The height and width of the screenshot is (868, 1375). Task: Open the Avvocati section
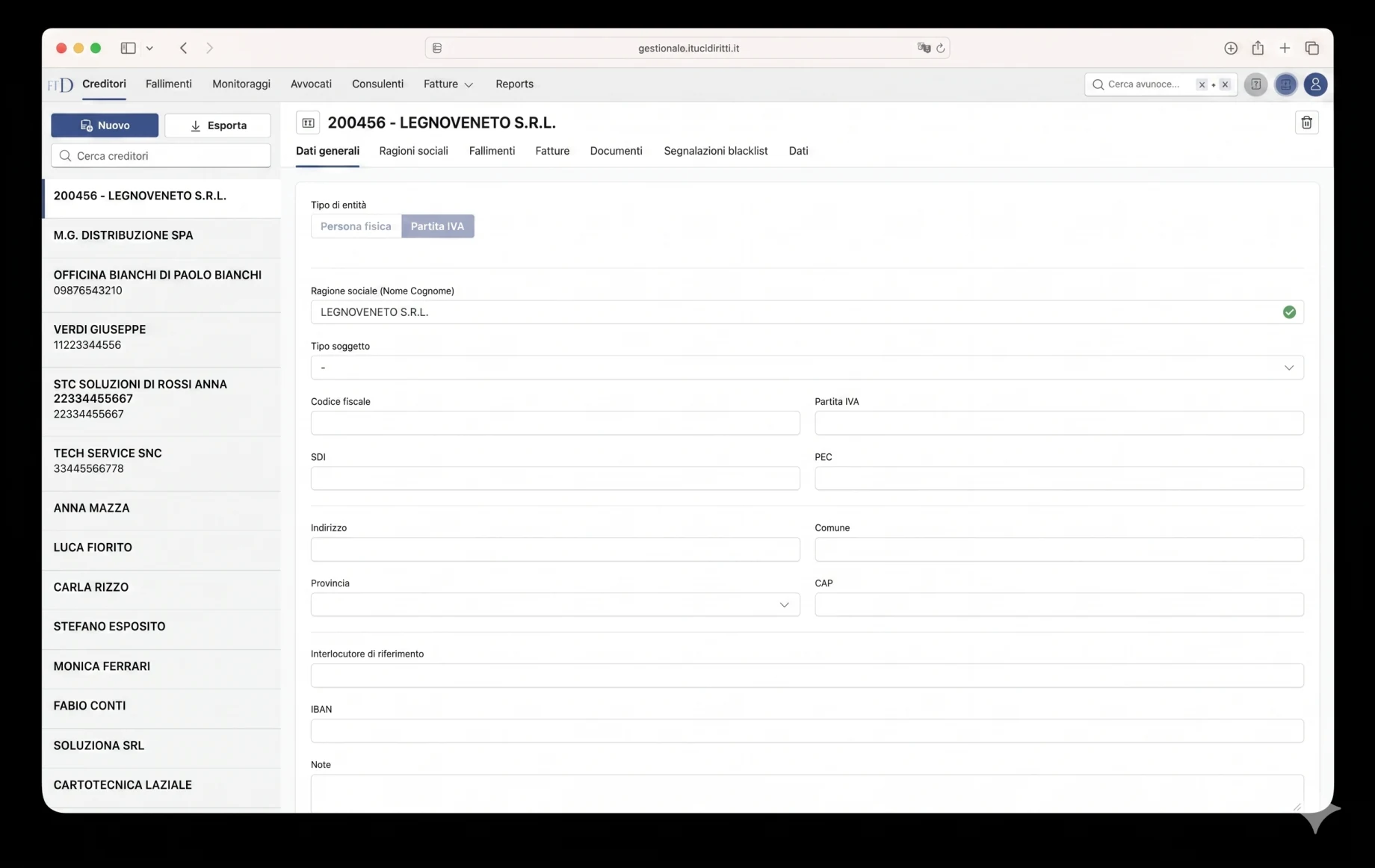pyautogui.click(x=311, y=84)
